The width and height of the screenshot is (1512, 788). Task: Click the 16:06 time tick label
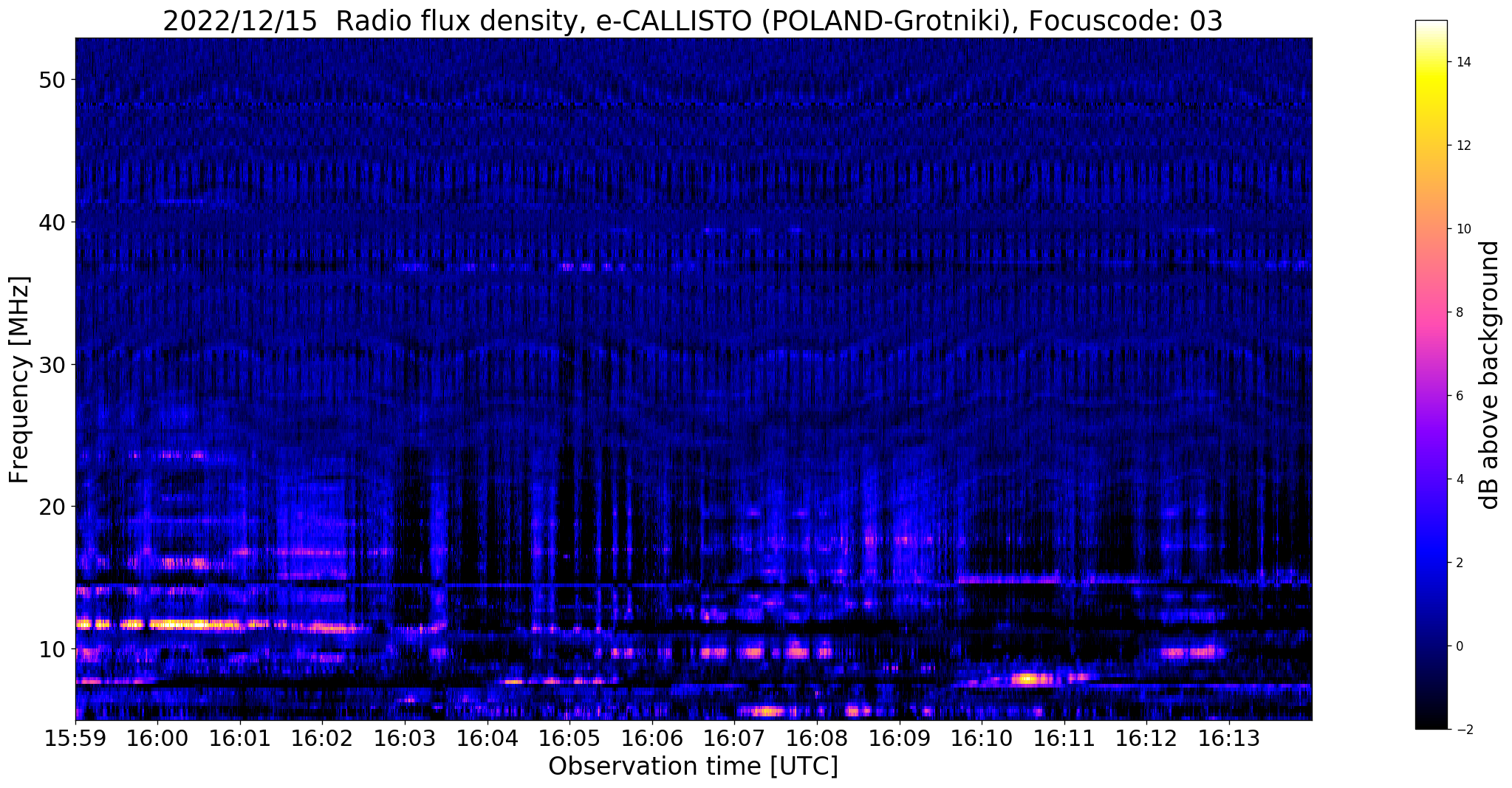652,738
